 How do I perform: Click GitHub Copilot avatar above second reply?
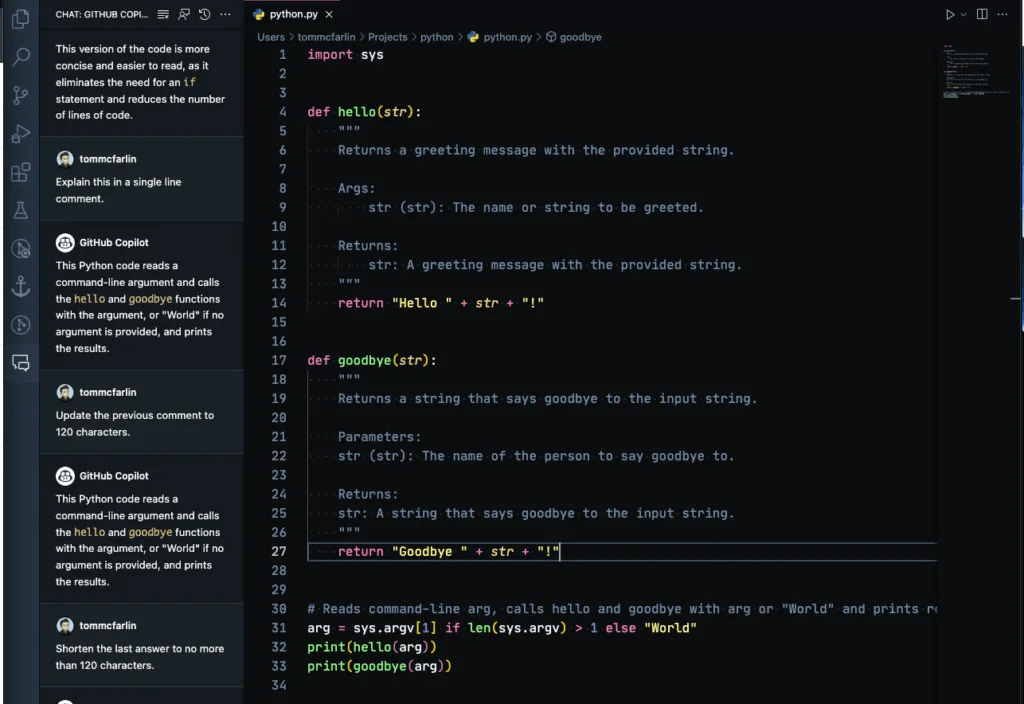tap(65, 476)
